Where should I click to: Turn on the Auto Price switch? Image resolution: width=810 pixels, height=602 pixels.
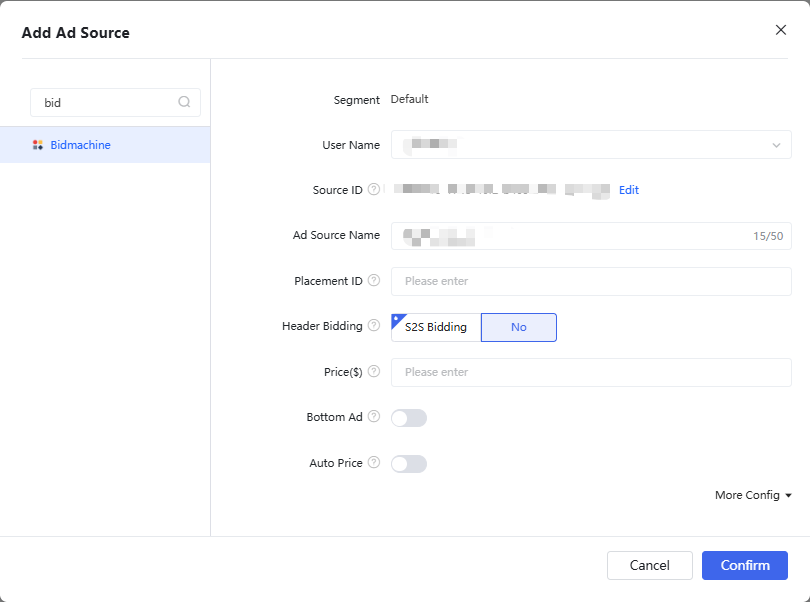tap(409, 464)
